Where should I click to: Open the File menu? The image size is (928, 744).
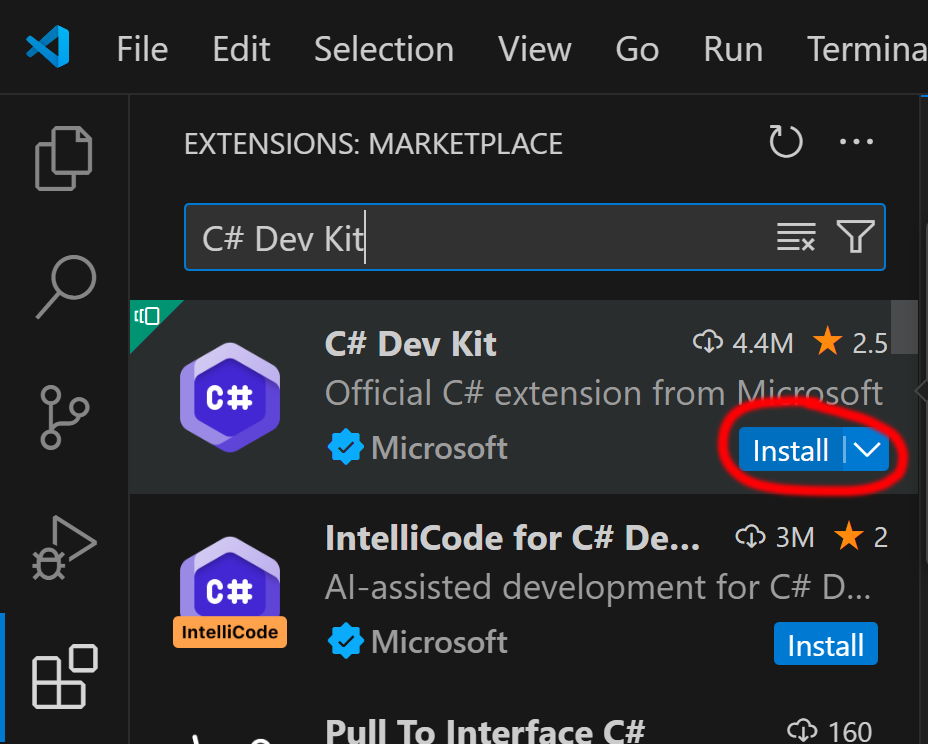(142, 48)
